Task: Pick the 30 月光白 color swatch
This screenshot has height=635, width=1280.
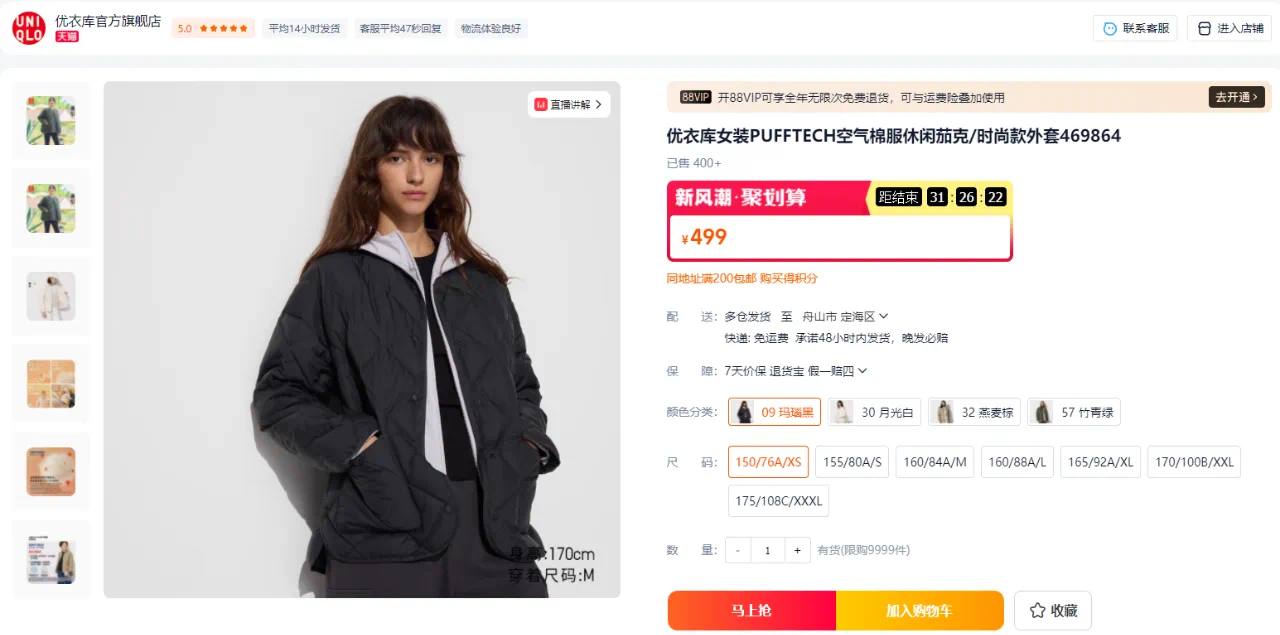Action: (x=874, y=412)
